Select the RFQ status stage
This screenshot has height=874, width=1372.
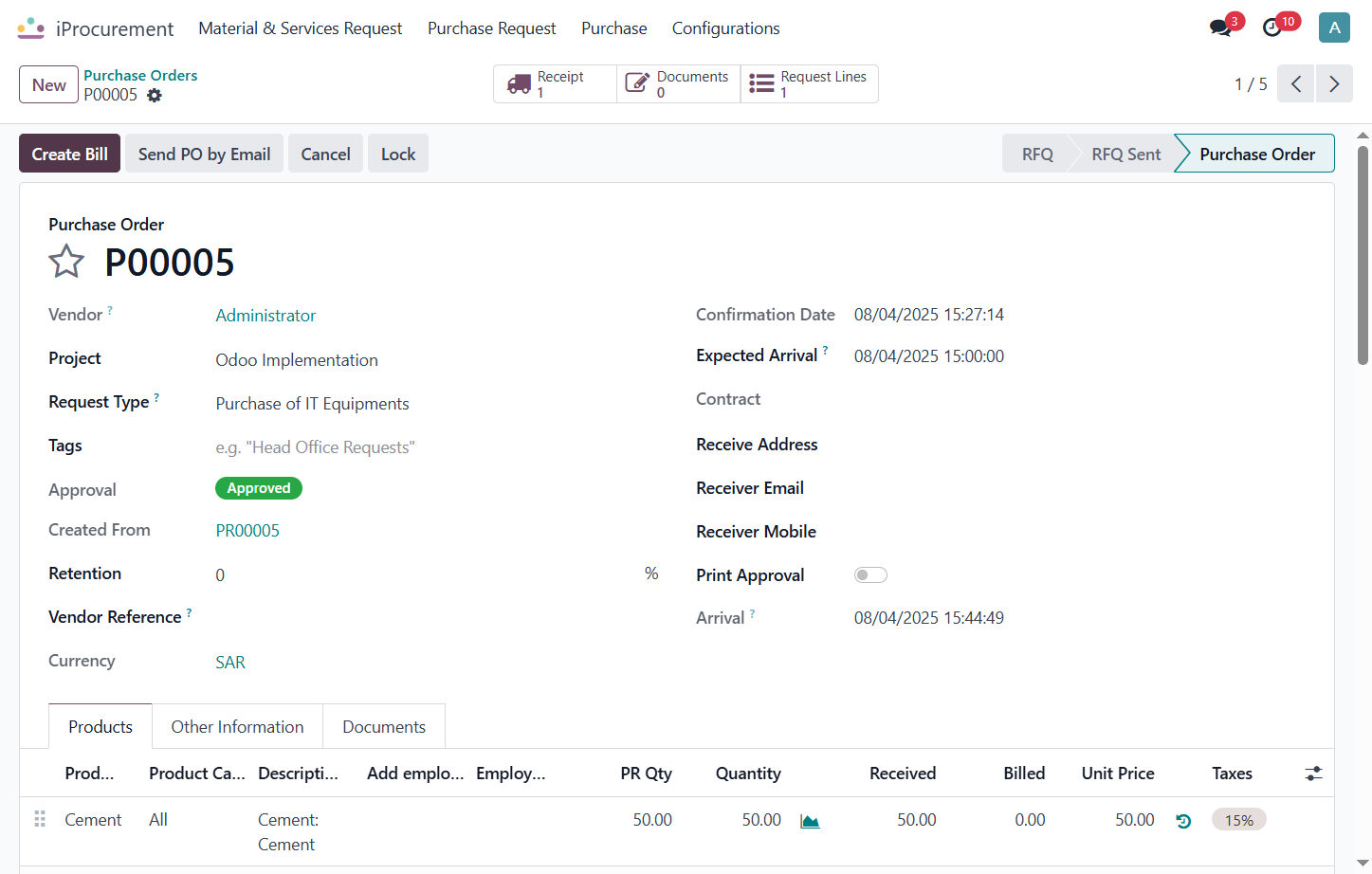1037,154
